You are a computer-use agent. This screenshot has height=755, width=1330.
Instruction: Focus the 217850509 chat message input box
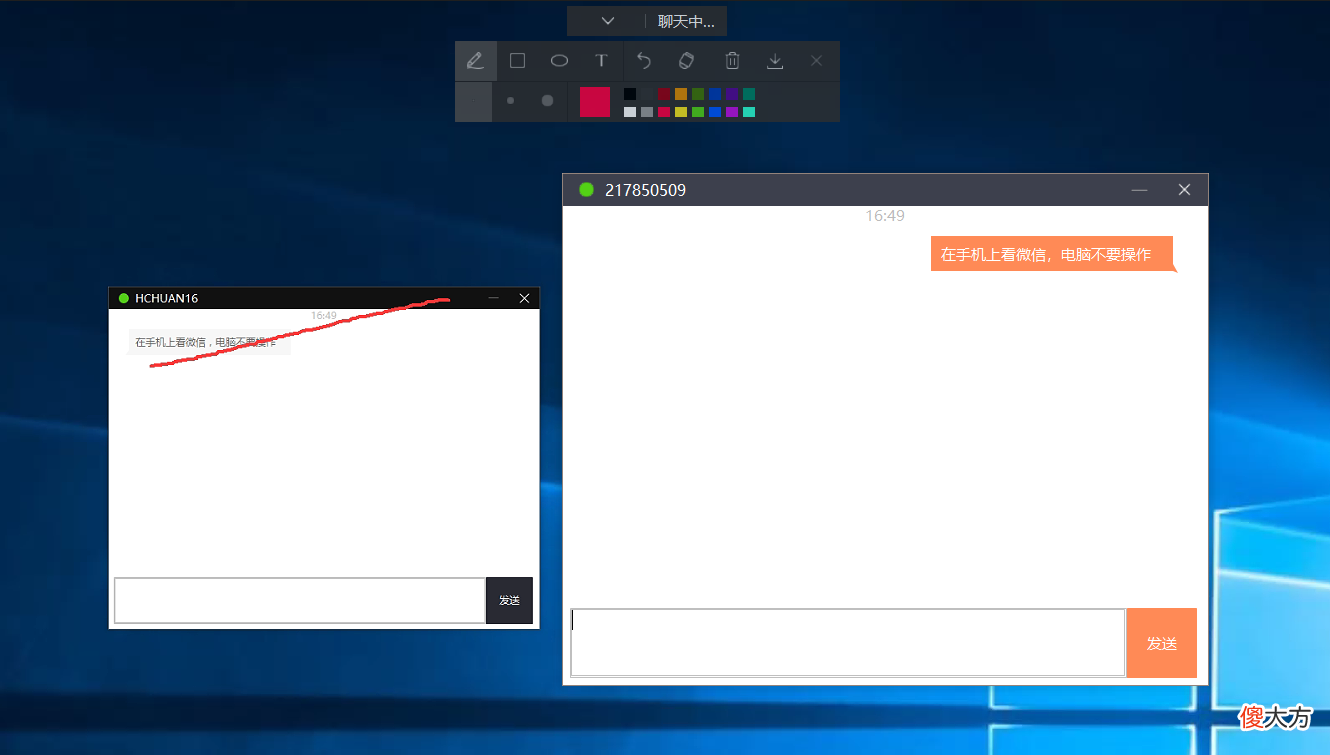pyautogui.click(x=848, y=643)
